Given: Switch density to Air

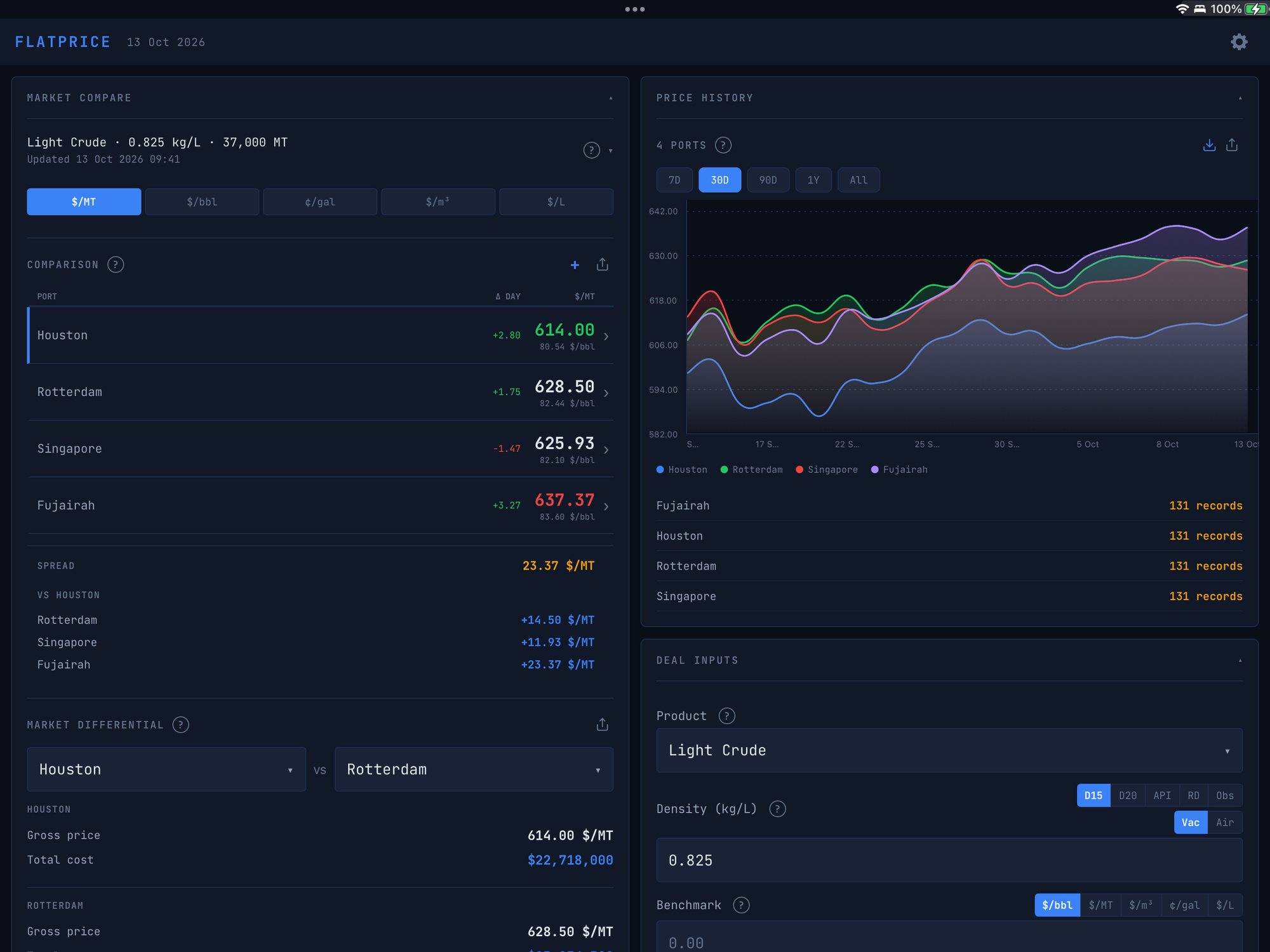Looking at the screenshot, I should [1225, 822].
